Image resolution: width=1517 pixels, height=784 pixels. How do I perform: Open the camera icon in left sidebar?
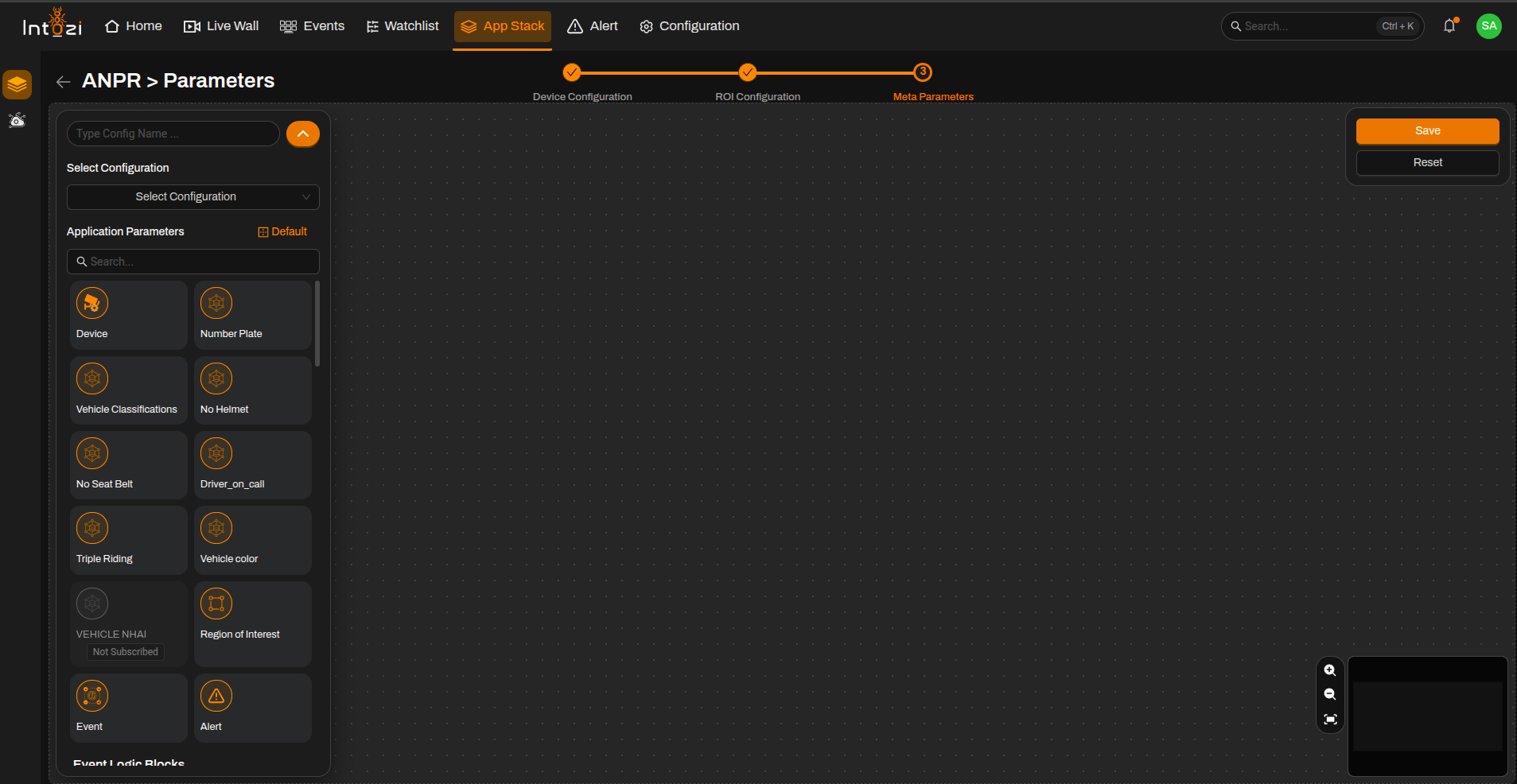pyautogui.click(x=18, y=120)
